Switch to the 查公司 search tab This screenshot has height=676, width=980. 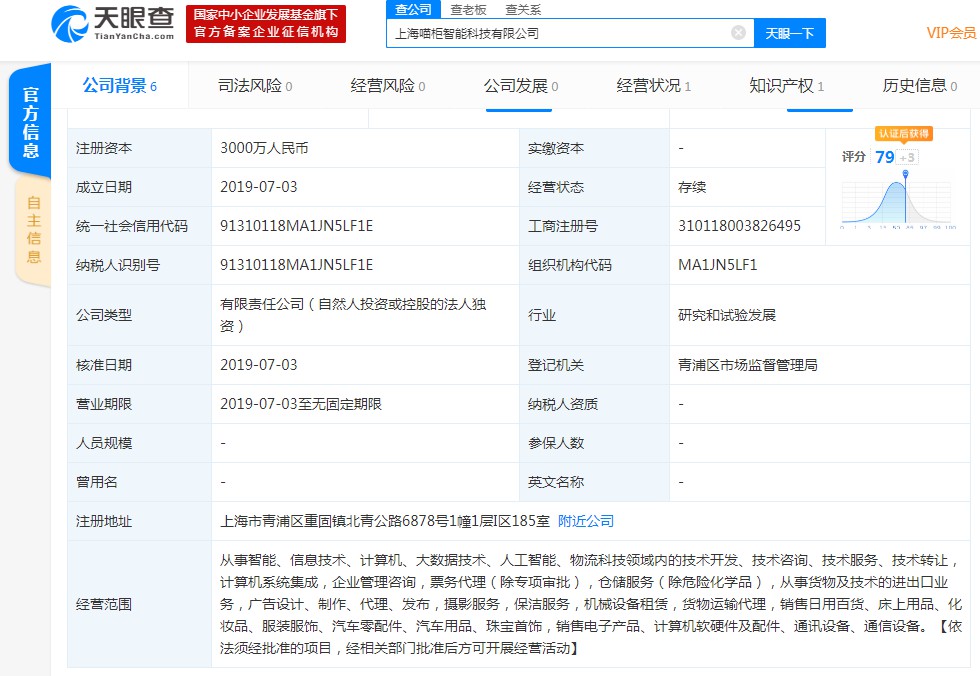coord(413,9)
